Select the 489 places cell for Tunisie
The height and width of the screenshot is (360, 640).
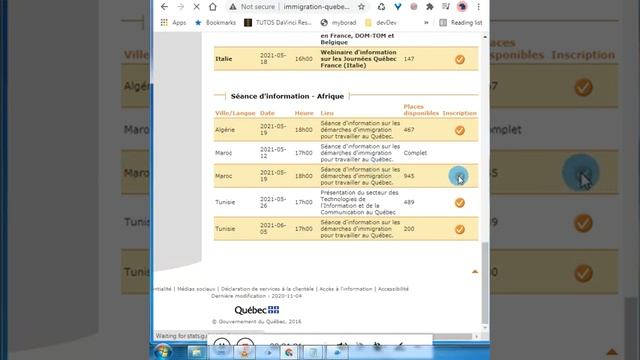tap(409, 202)
